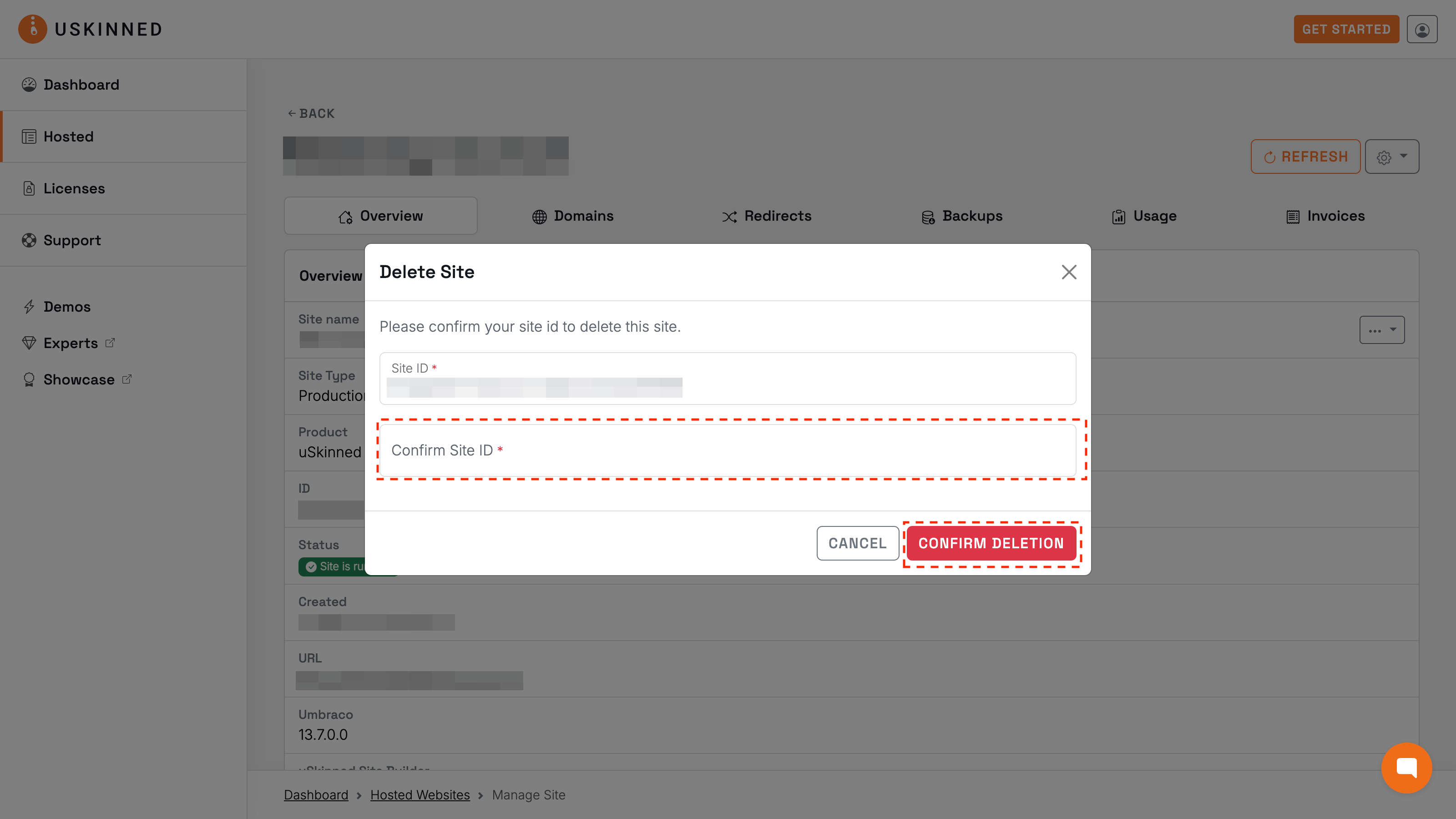Select the Licenses lock icon in sidebar

[30, 188]
